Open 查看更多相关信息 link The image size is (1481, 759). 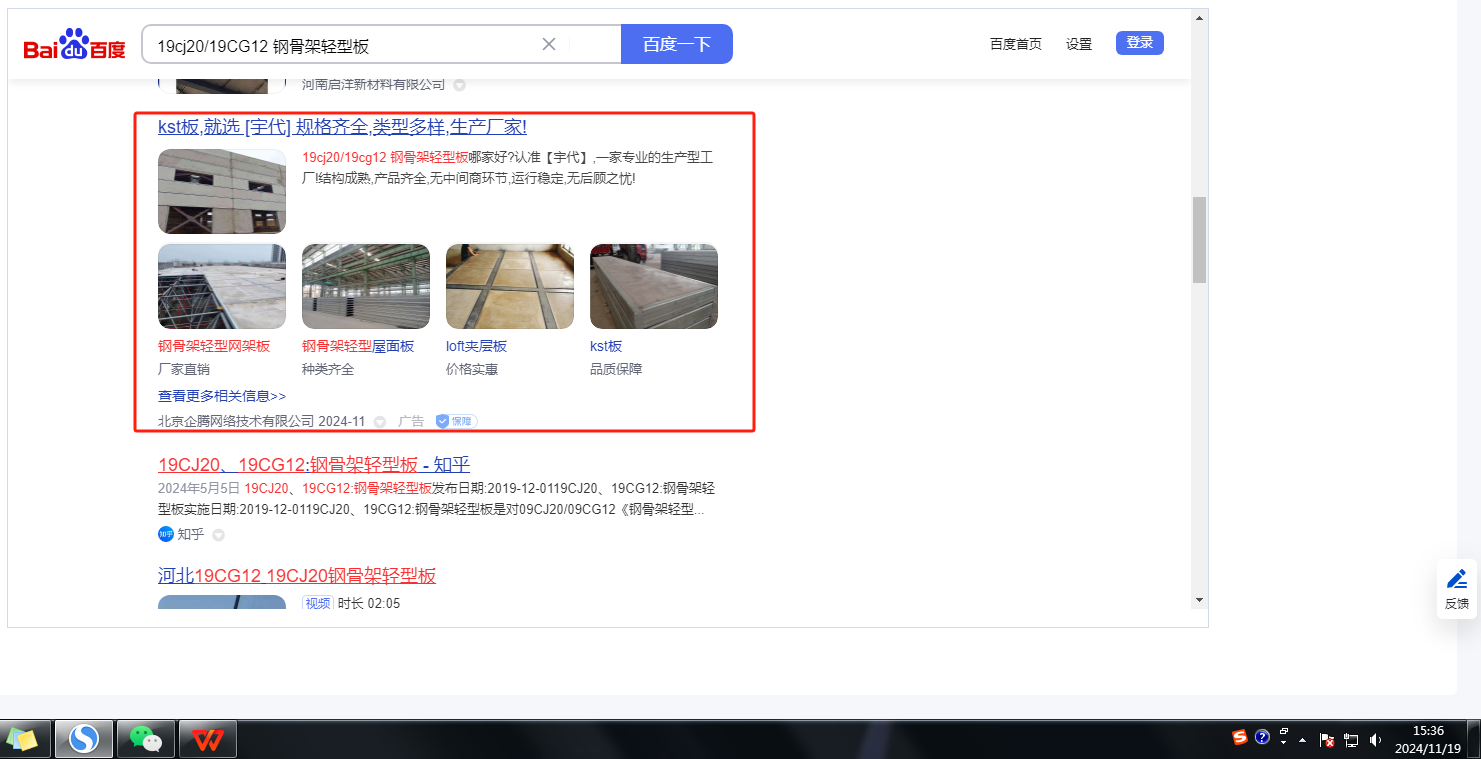pyautogui.click(x=222, y=396)
